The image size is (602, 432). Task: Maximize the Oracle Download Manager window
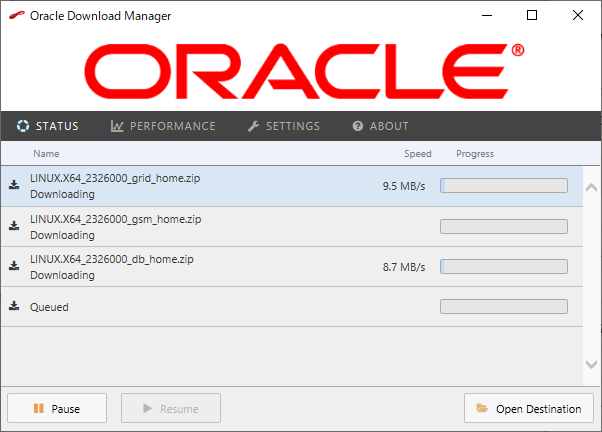coord(532,15)
